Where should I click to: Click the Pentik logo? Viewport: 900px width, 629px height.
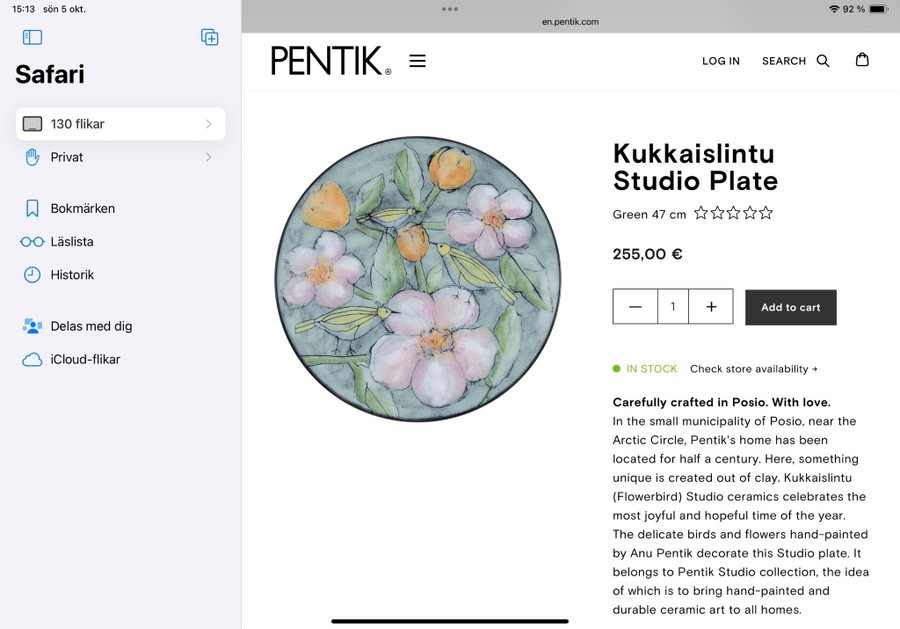click(x=331, y=61)
